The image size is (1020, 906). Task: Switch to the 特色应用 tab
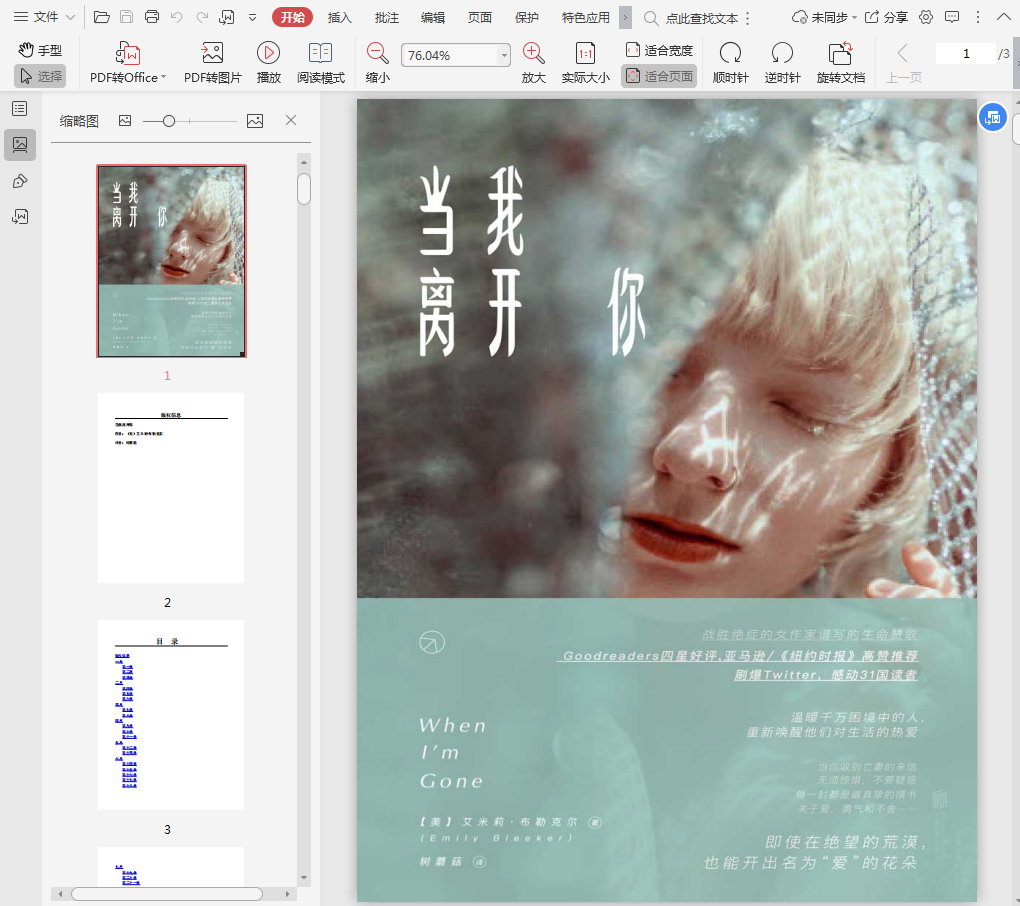coord(585,18)
